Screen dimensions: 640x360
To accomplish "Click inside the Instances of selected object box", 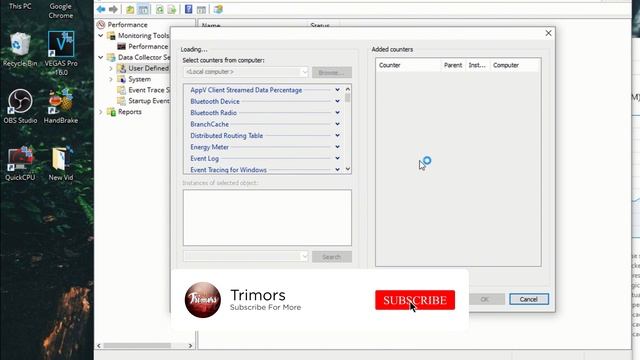I will point(267,218).
